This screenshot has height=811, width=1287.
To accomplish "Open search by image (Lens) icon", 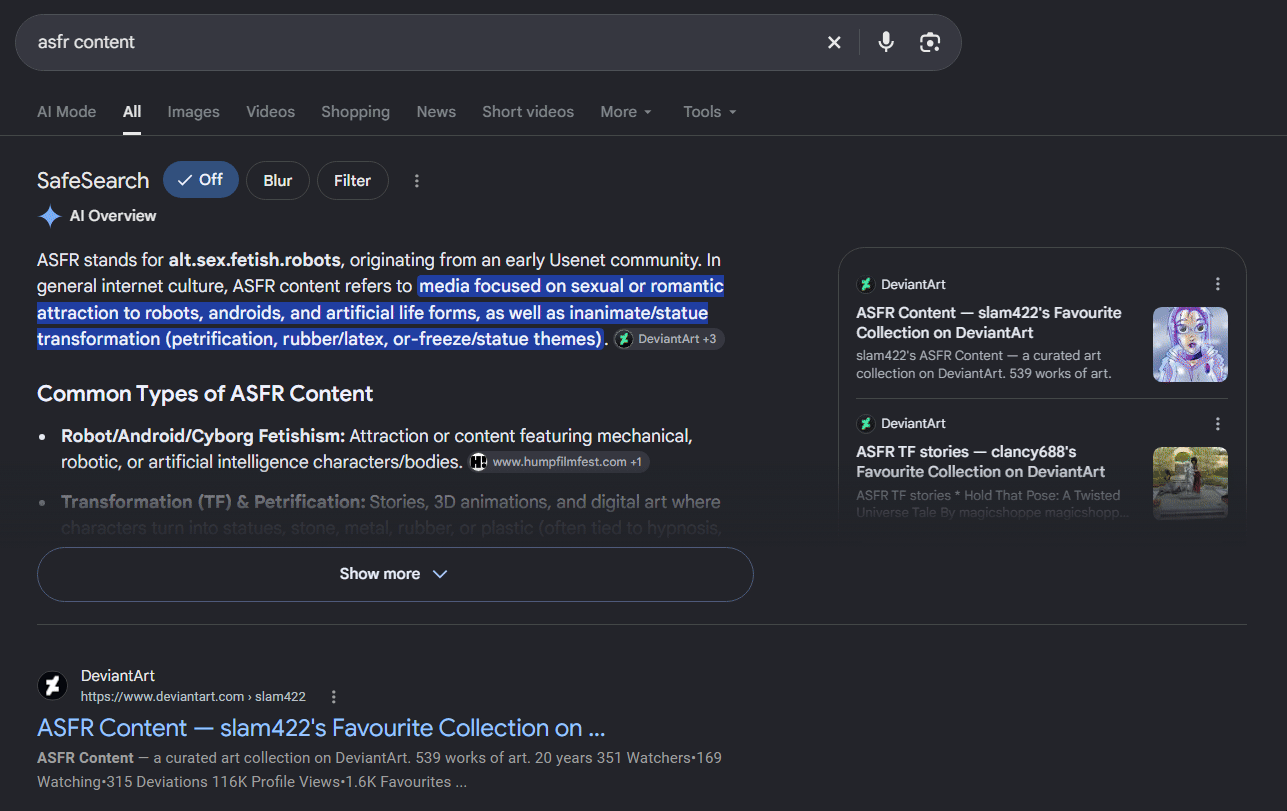I will tap(930, 42).
